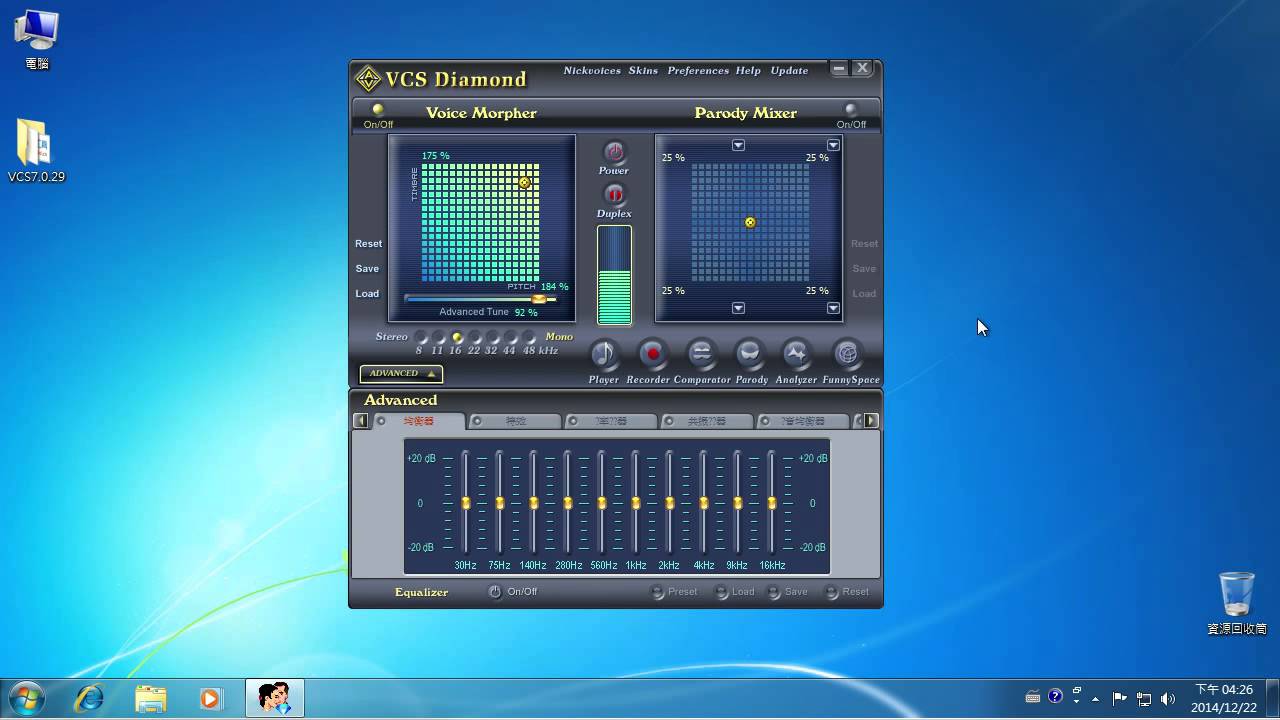The image size is (1280, 720).
Task: Open the Recorder module
Action: coord(653,353)
